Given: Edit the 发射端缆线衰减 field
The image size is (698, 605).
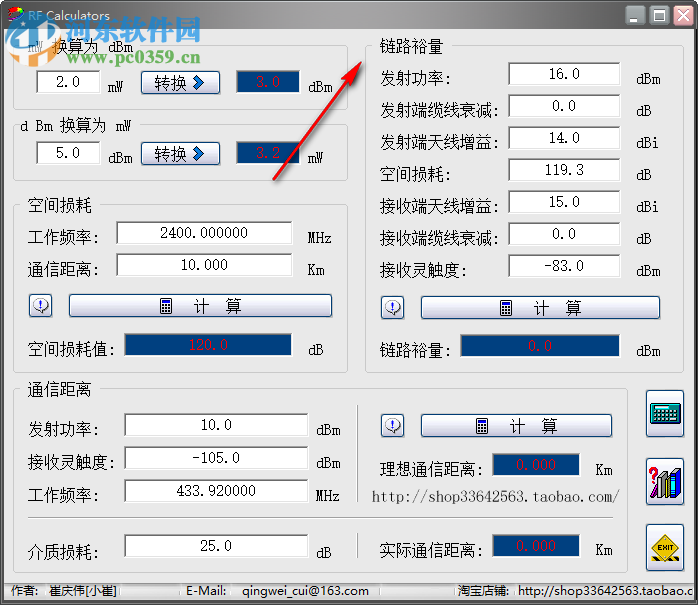Looking at the screenshot, I should 564,106.
